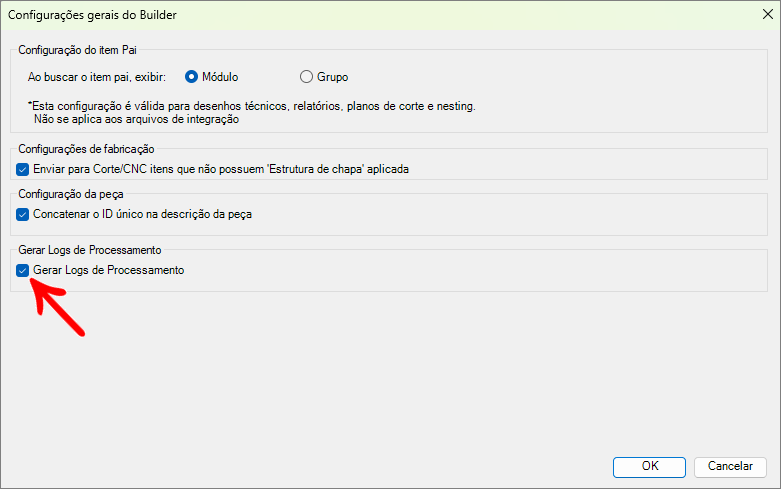Uncheck Enviar para Corte/CNC itens checkbox
The width and height of the screenshot is (781, 489).
[22, 169]
